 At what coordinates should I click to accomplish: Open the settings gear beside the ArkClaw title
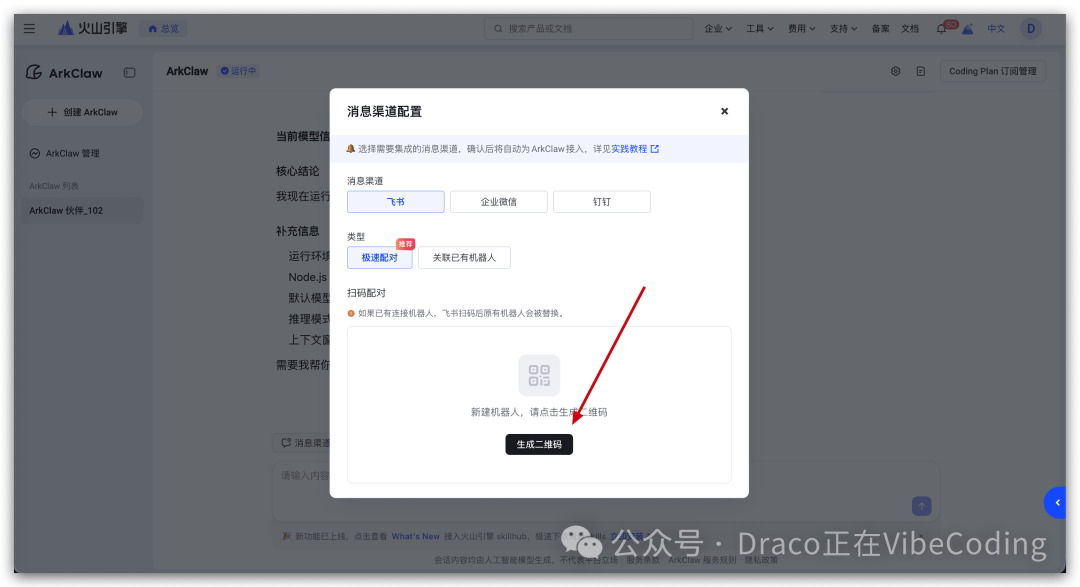pyautogui.click(x=895, y=71)
